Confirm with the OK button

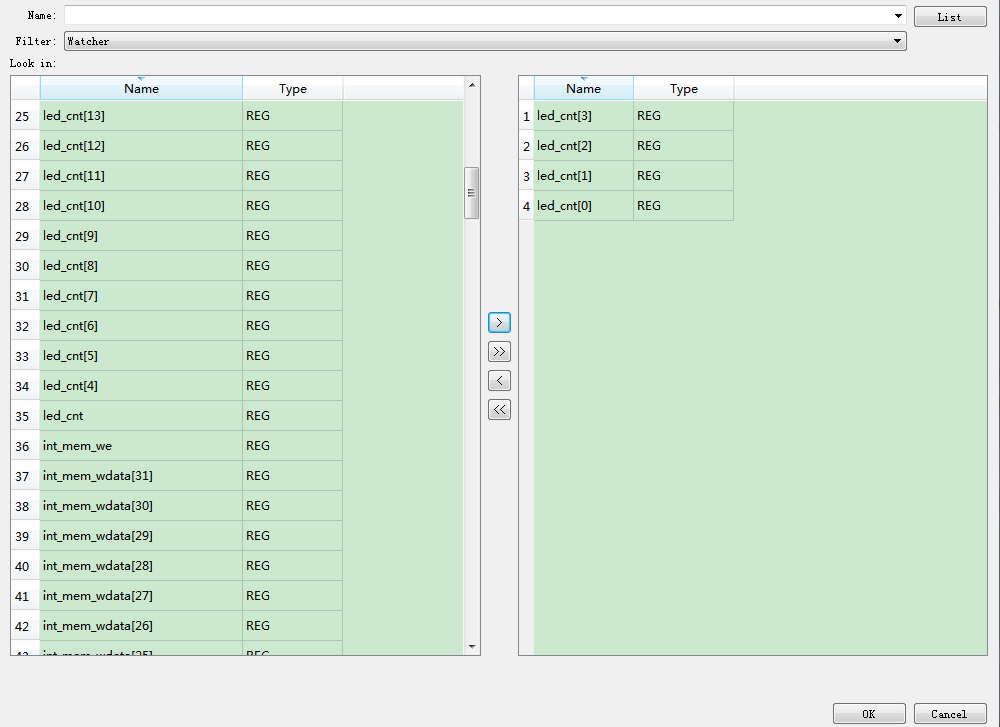pyautogui.click(x=868, y=714)
